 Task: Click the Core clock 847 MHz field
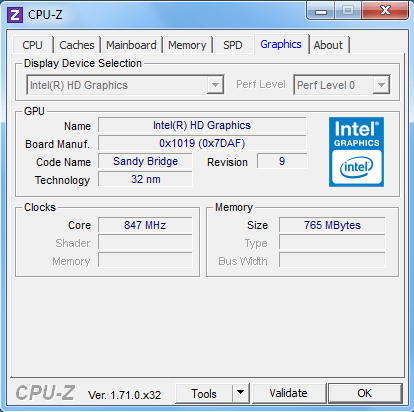tap(145, 225)
